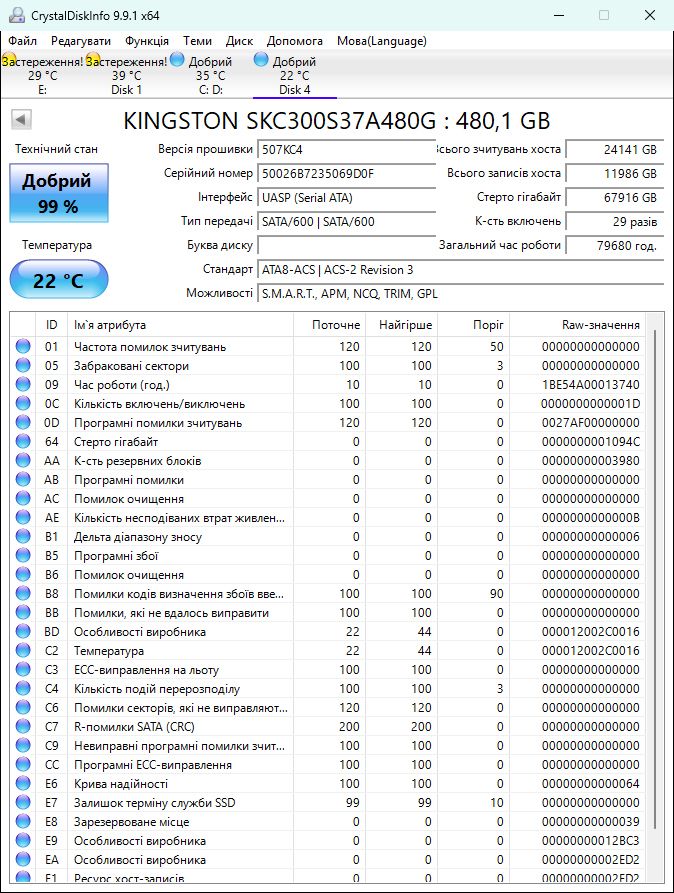Open the Редагувати menu
This screenshot has height=893, width=674.
click(81, 41)
